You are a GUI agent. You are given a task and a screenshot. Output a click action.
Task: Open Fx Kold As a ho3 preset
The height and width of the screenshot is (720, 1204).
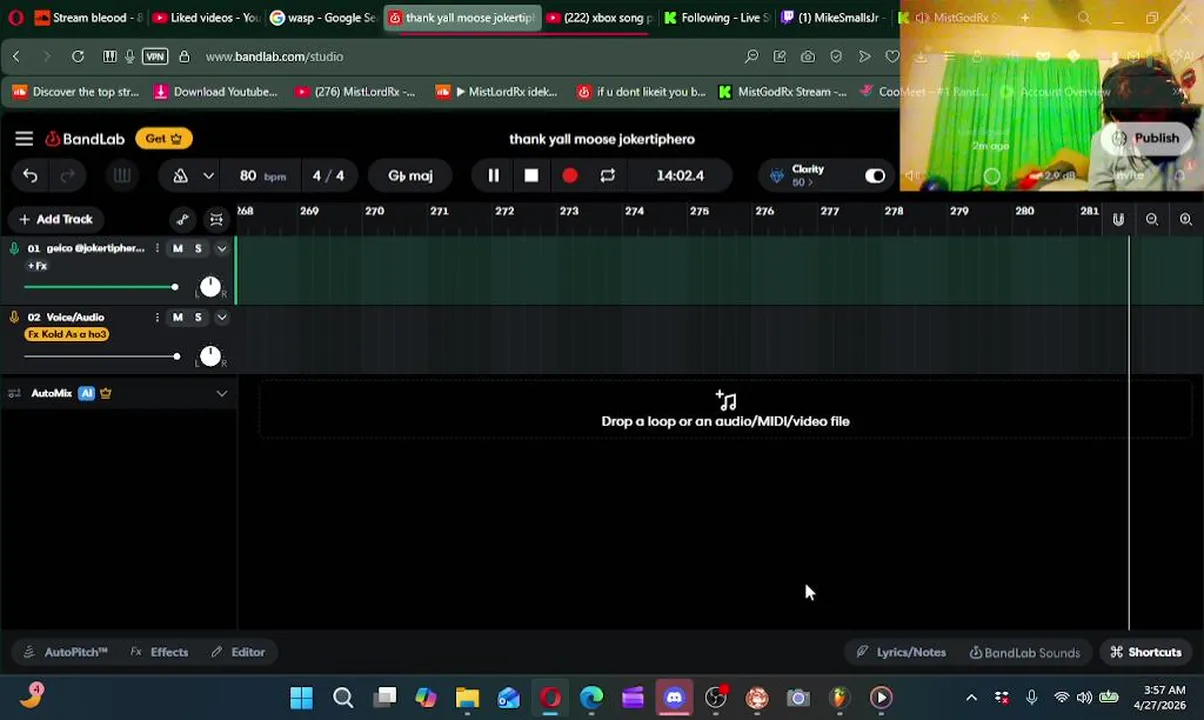coord(67,334)
